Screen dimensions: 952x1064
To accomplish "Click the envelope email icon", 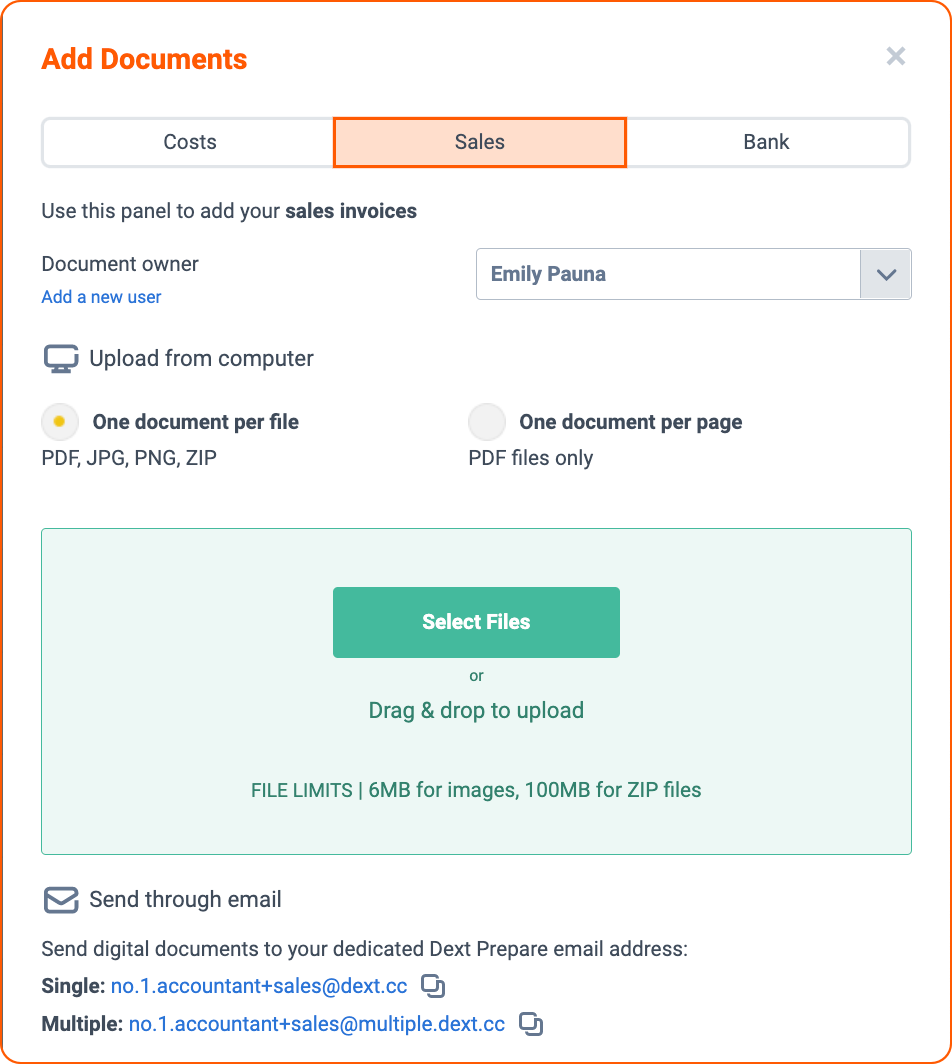I will tap(61, 900).
